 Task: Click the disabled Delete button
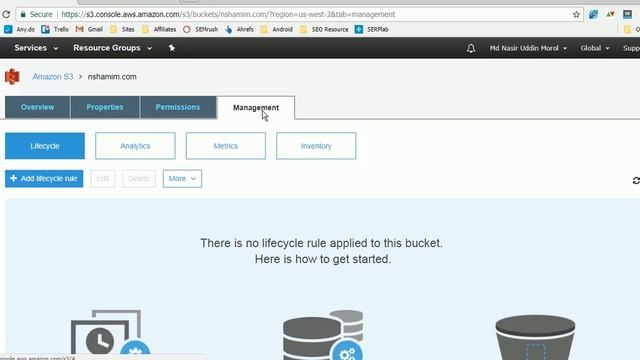pyautogui.click(x=139, y=179)
